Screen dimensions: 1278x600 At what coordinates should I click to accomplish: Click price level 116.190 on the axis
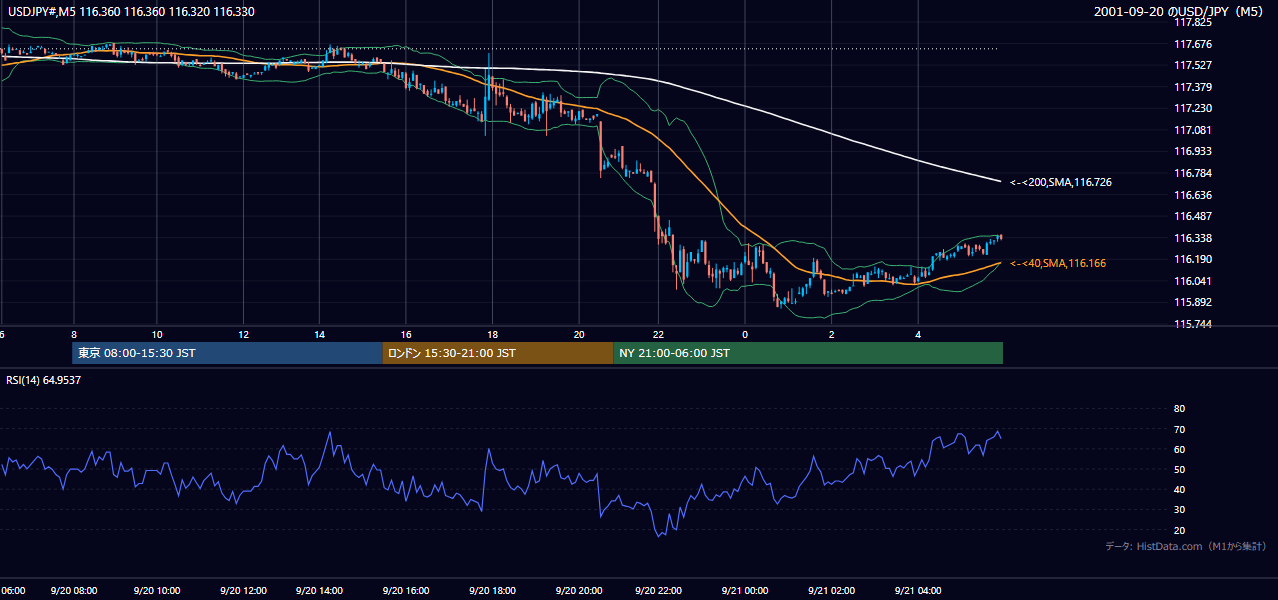click(1192, 259)
